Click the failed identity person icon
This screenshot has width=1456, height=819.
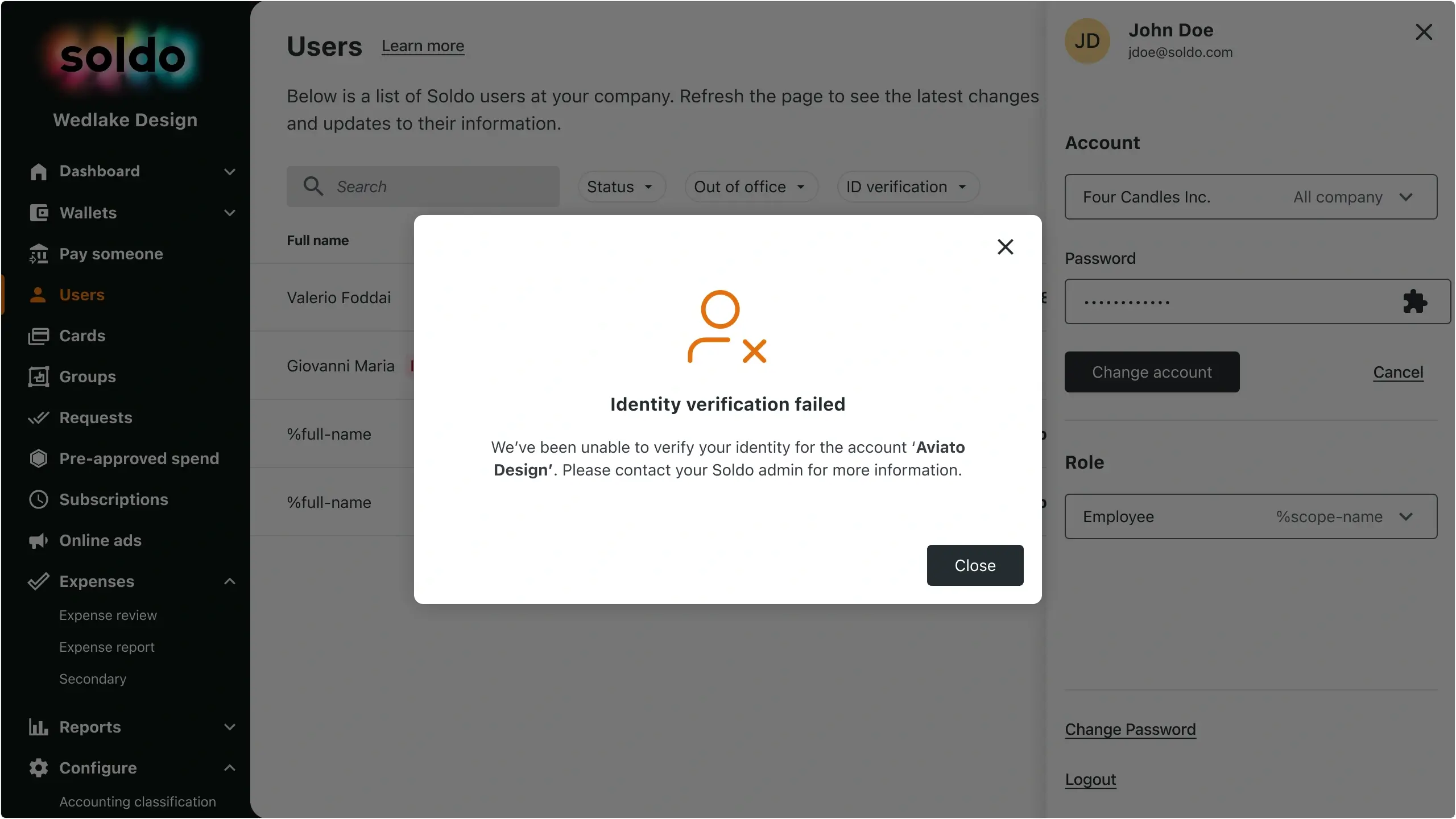coord(727,326)
